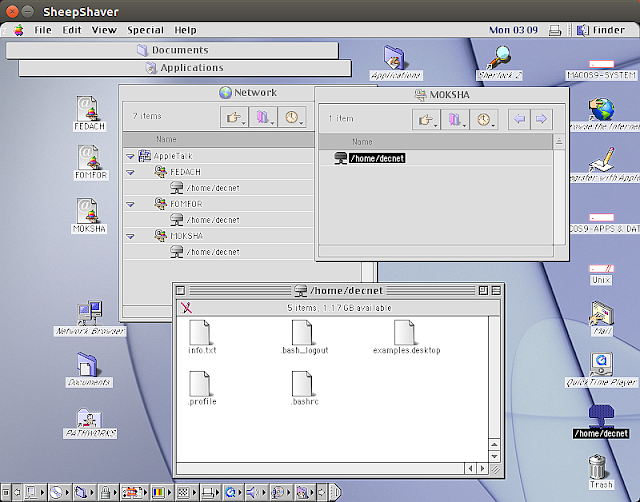Select the QuickTime Player icon
The image size is (640, 502).
pyautogui.click(x=601, y=370)
